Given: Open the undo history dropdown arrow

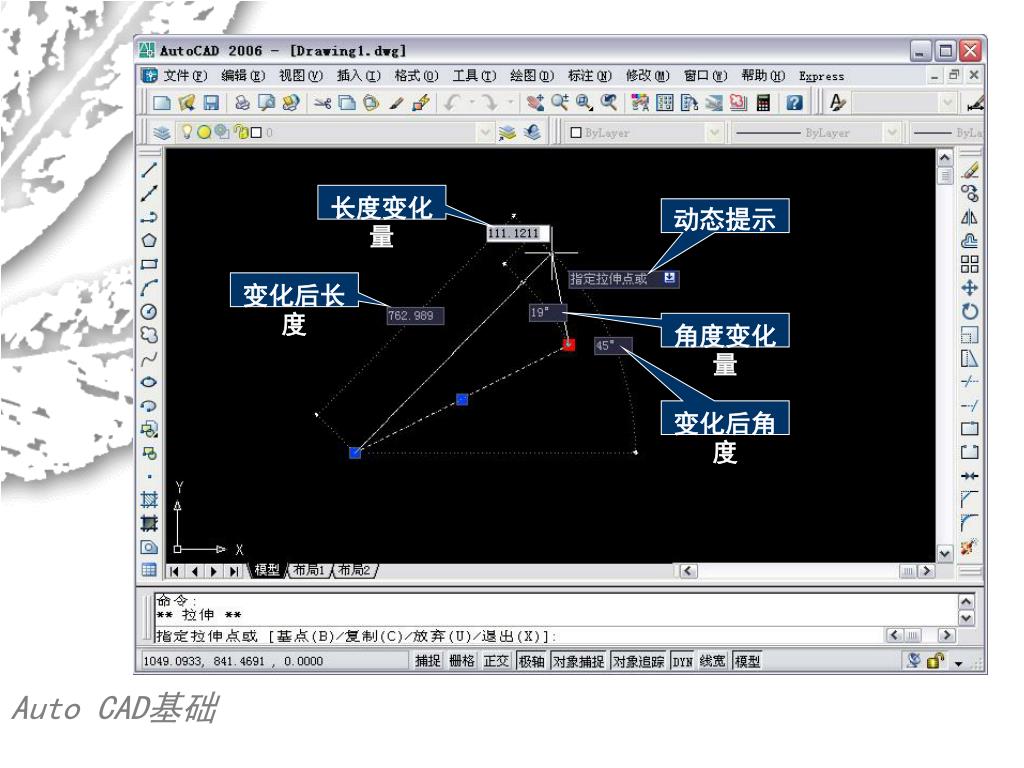Looking at the screenshot, I should tap(472, 103).
